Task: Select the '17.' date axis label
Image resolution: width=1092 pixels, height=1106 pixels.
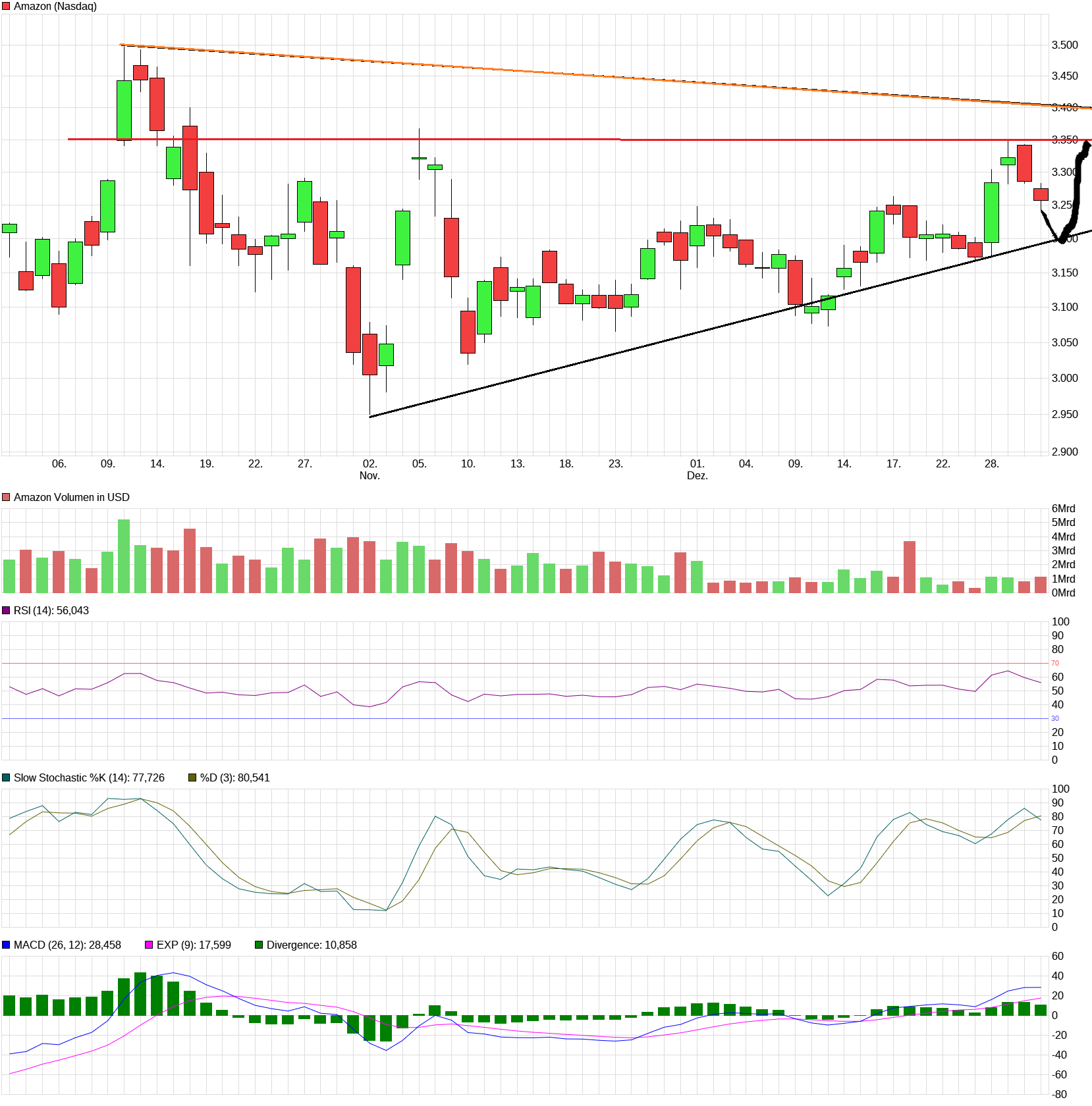Action: pos(893,463)
